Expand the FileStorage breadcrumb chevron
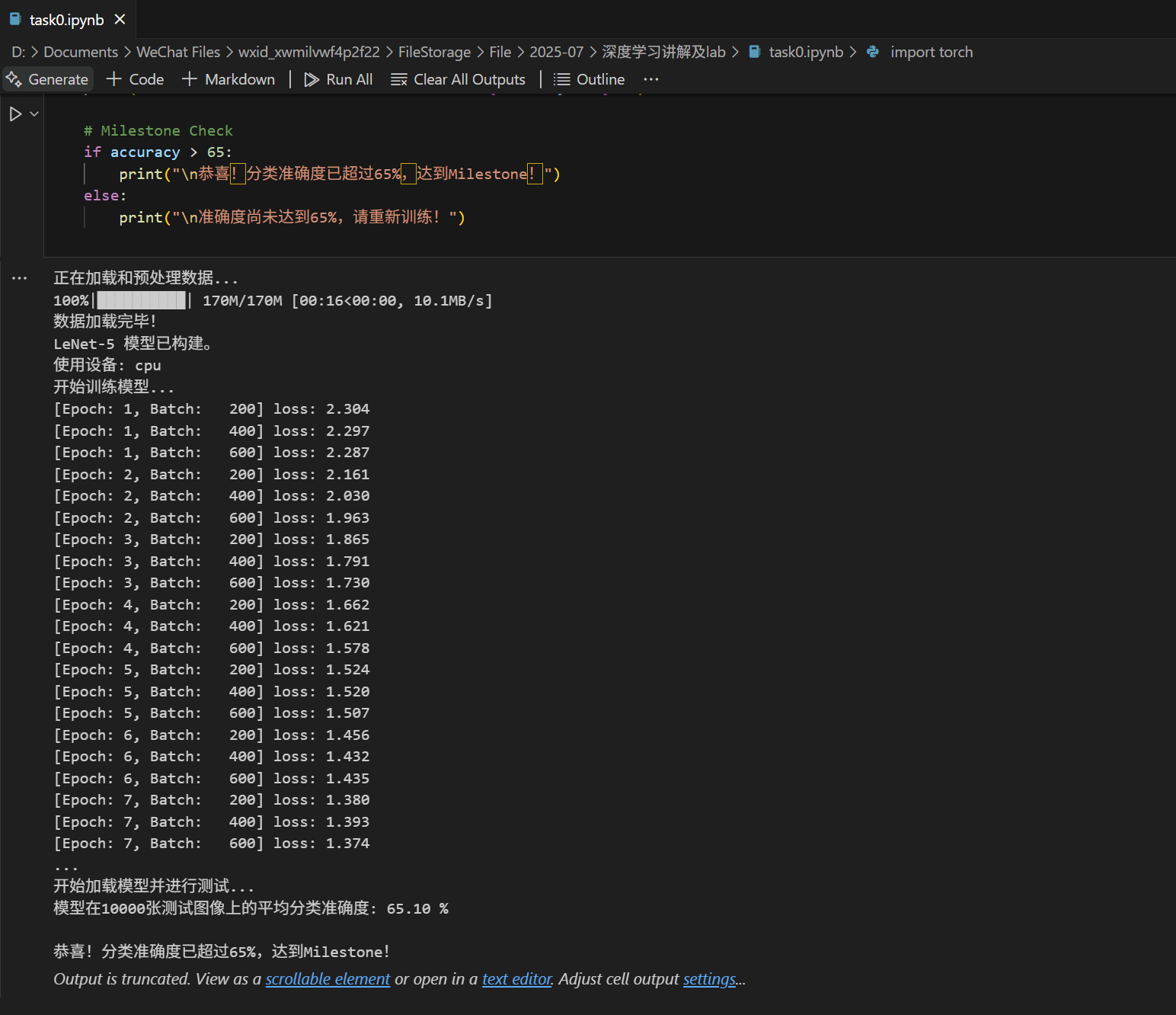Viewport: 1176px width, 1015px height. pyautogui.click(x=480, y=52)
